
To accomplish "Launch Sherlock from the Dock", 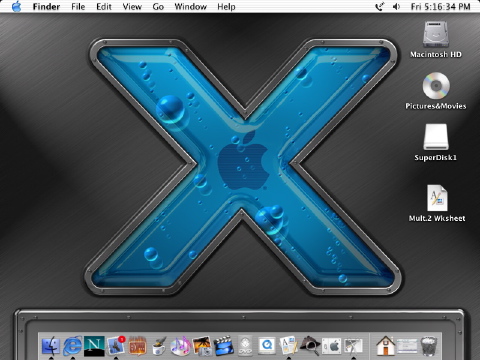I will pos(310,346).
